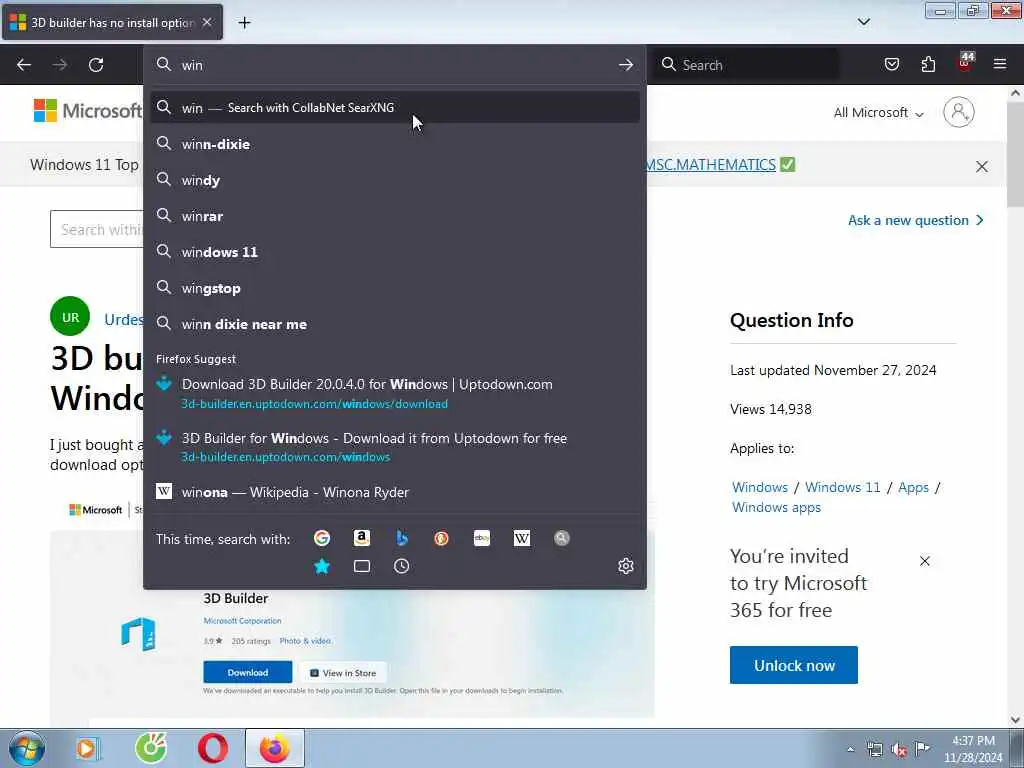The width and height of the screenshot is (1024, 768).
Task: Click the uBlock extension icon with badge 44
Action: point(965,63)
